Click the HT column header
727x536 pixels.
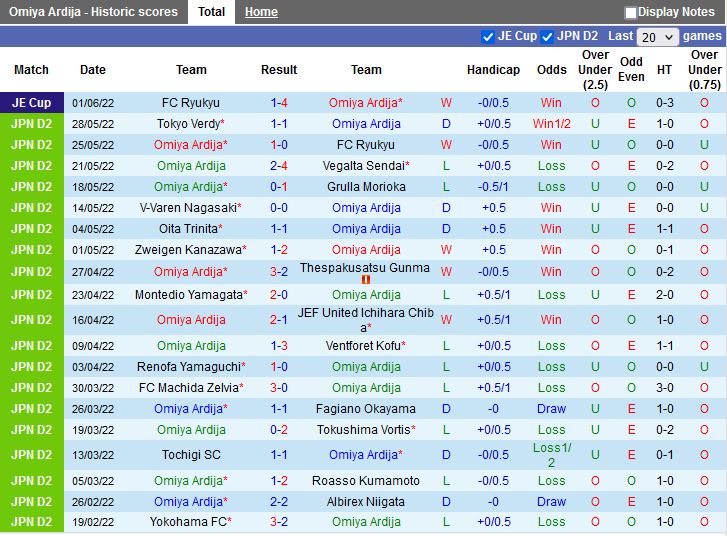click(664, 70)
